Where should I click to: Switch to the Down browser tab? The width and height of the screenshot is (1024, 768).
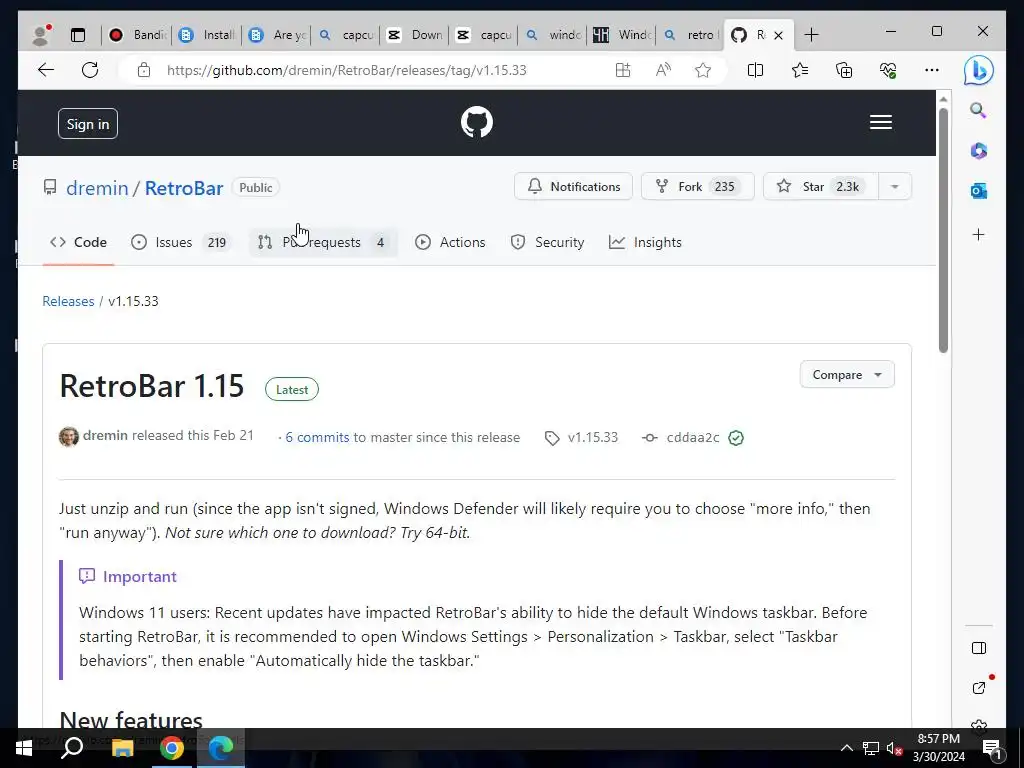[x=415, y=35]
